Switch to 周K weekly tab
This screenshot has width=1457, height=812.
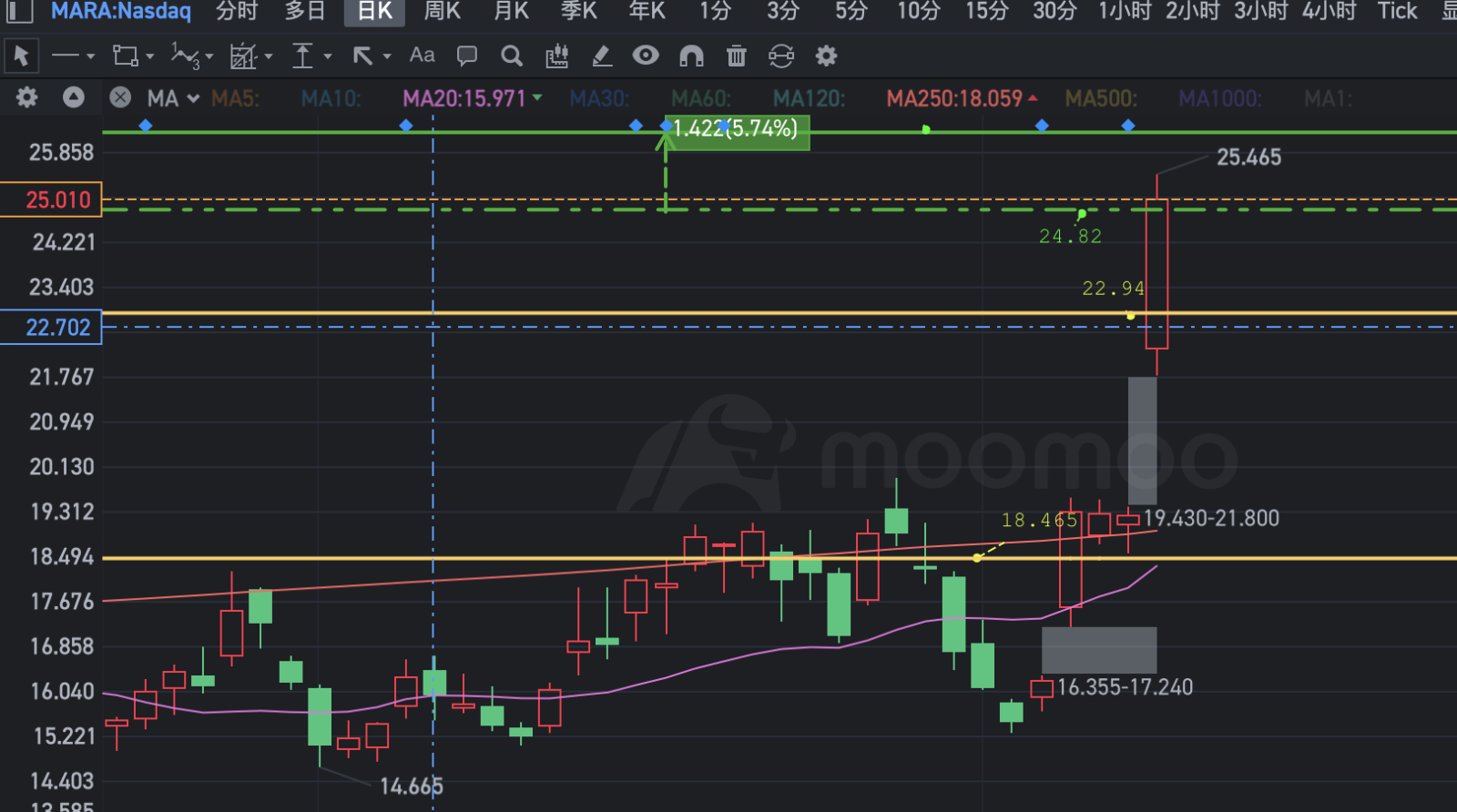pyautogui.click(x=443, y=11)
